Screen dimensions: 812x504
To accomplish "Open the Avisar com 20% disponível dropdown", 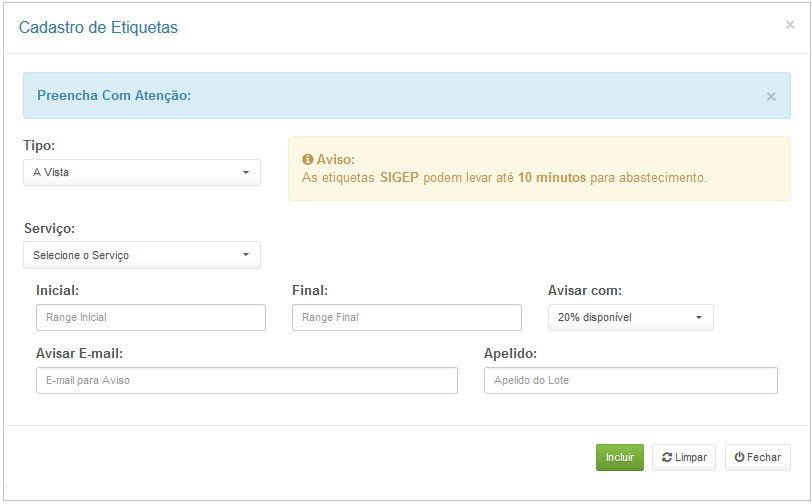I will (x=631, y=318).
